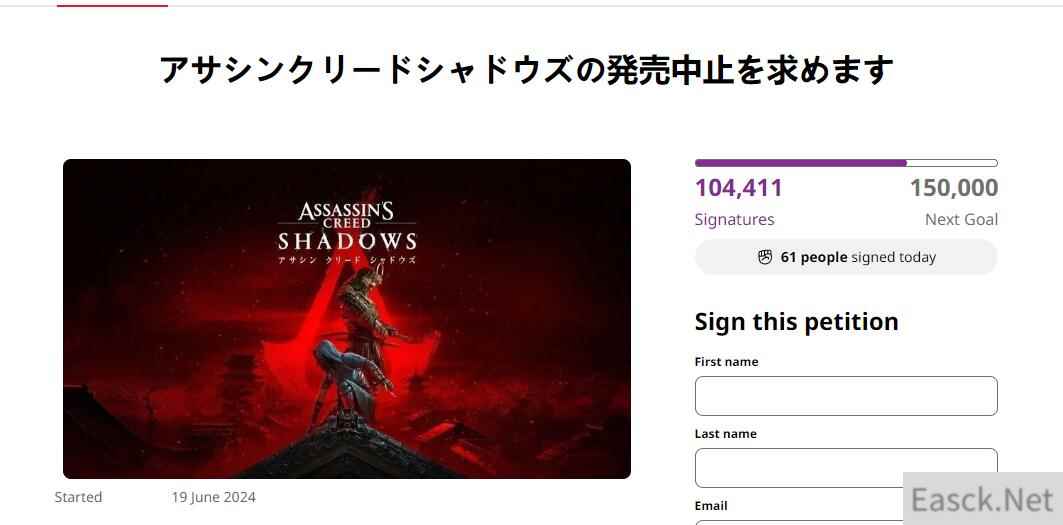This screenshot has width=1063, height=525.
Task: Click the "Started" label under the image
Action: click(x=78, y=497)
